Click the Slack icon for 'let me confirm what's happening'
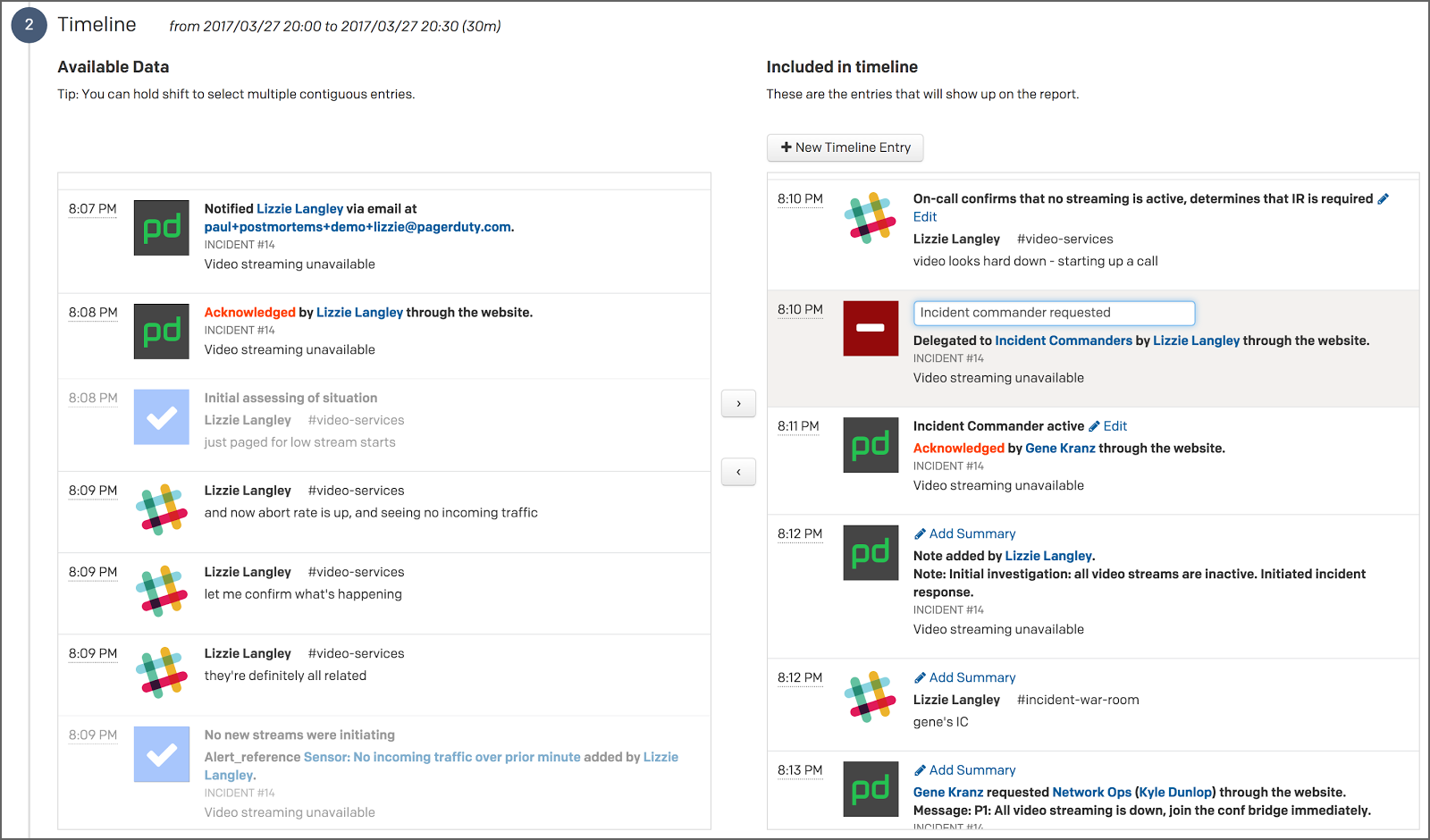The width and height of the screenshot is (1430, 840). click(161, 591)
